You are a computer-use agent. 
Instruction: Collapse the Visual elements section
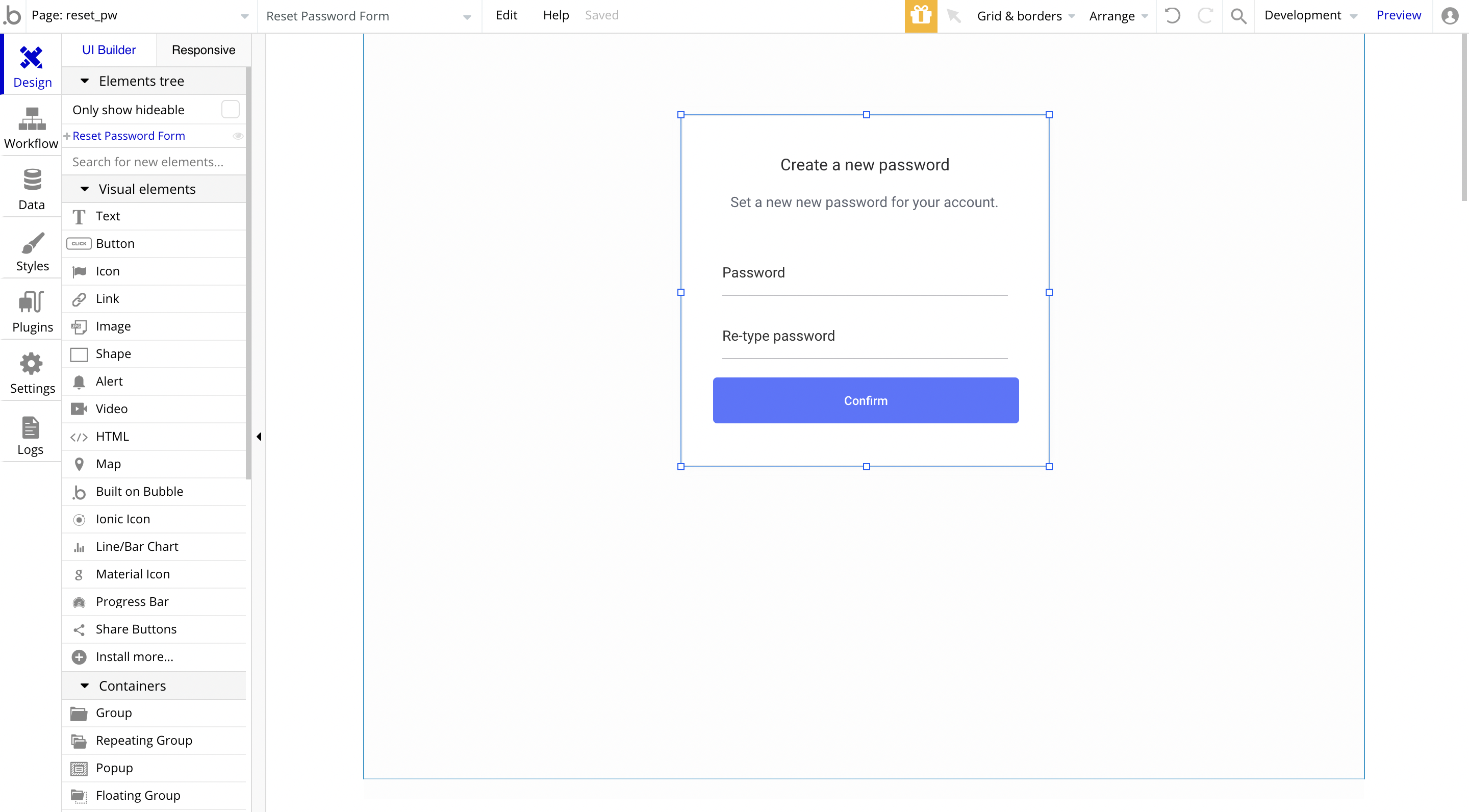coord(85,189)
